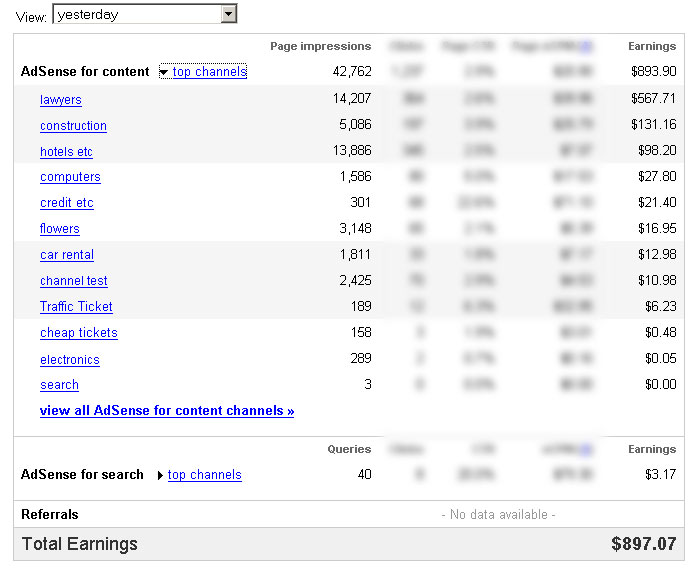Select the 42,762 page impressions total

click(x=352, y=71)
